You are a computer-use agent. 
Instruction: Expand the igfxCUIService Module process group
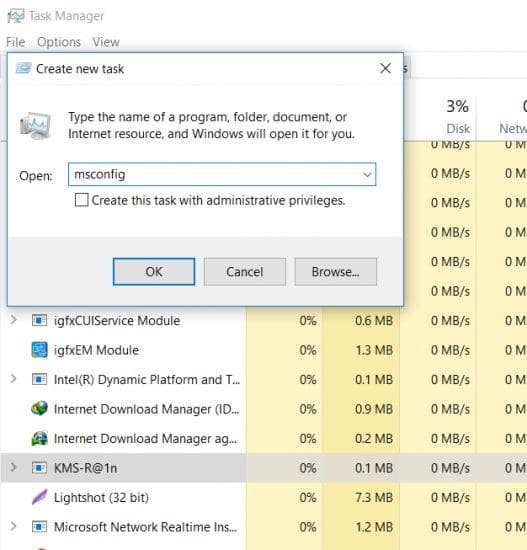(13, 320)
